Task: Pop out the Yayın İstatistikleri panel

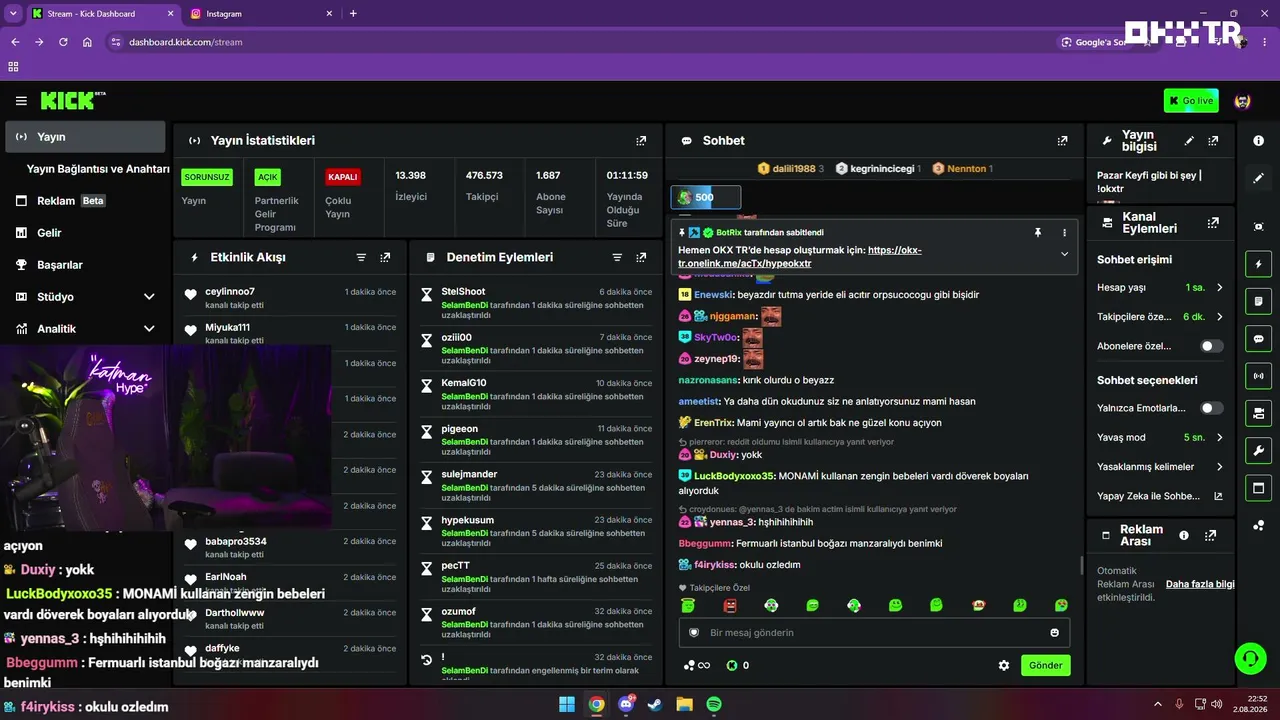Action: tap(641, 141)
